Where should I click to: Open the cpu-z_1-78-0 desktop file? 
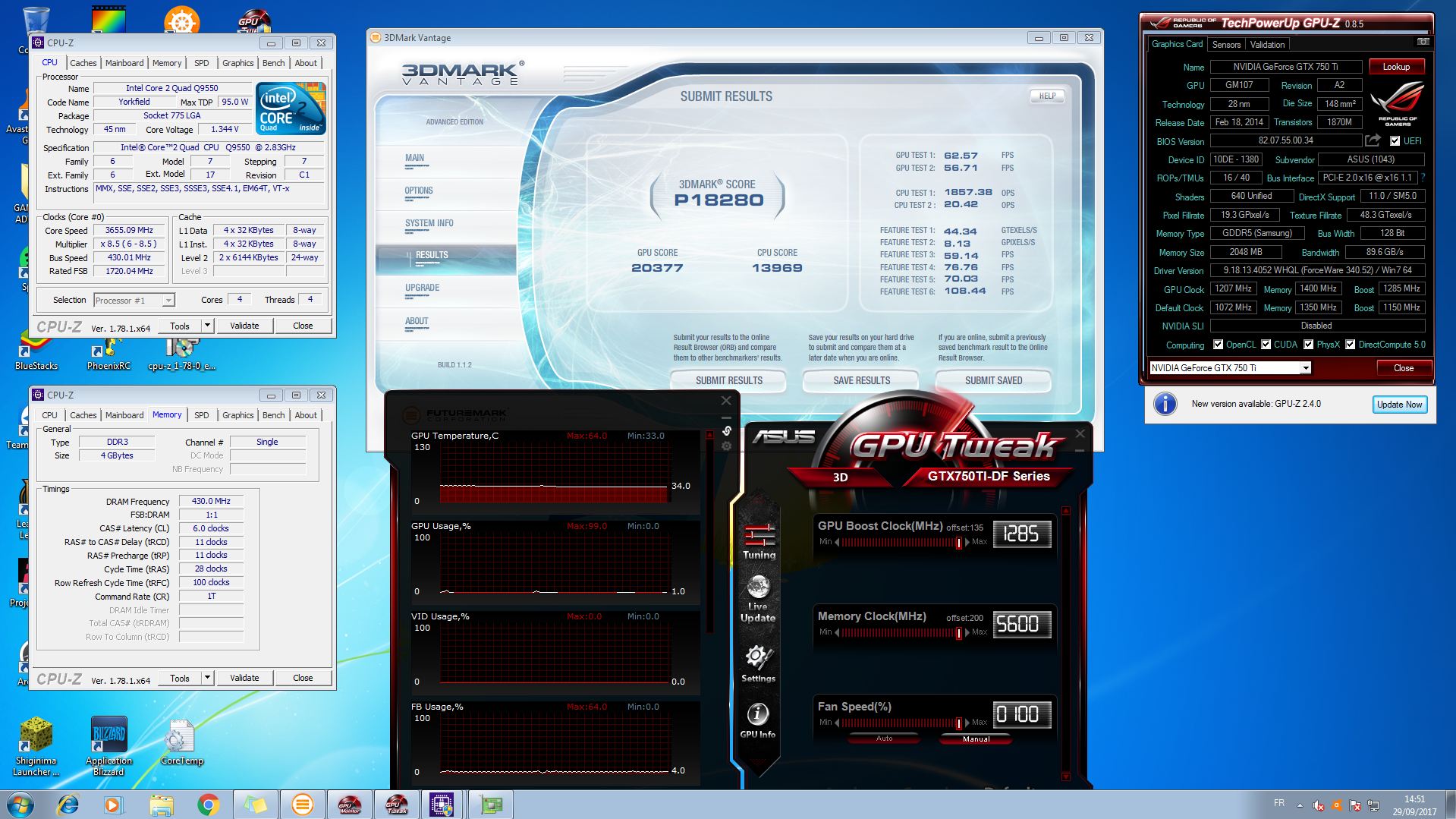pos(181,353)
